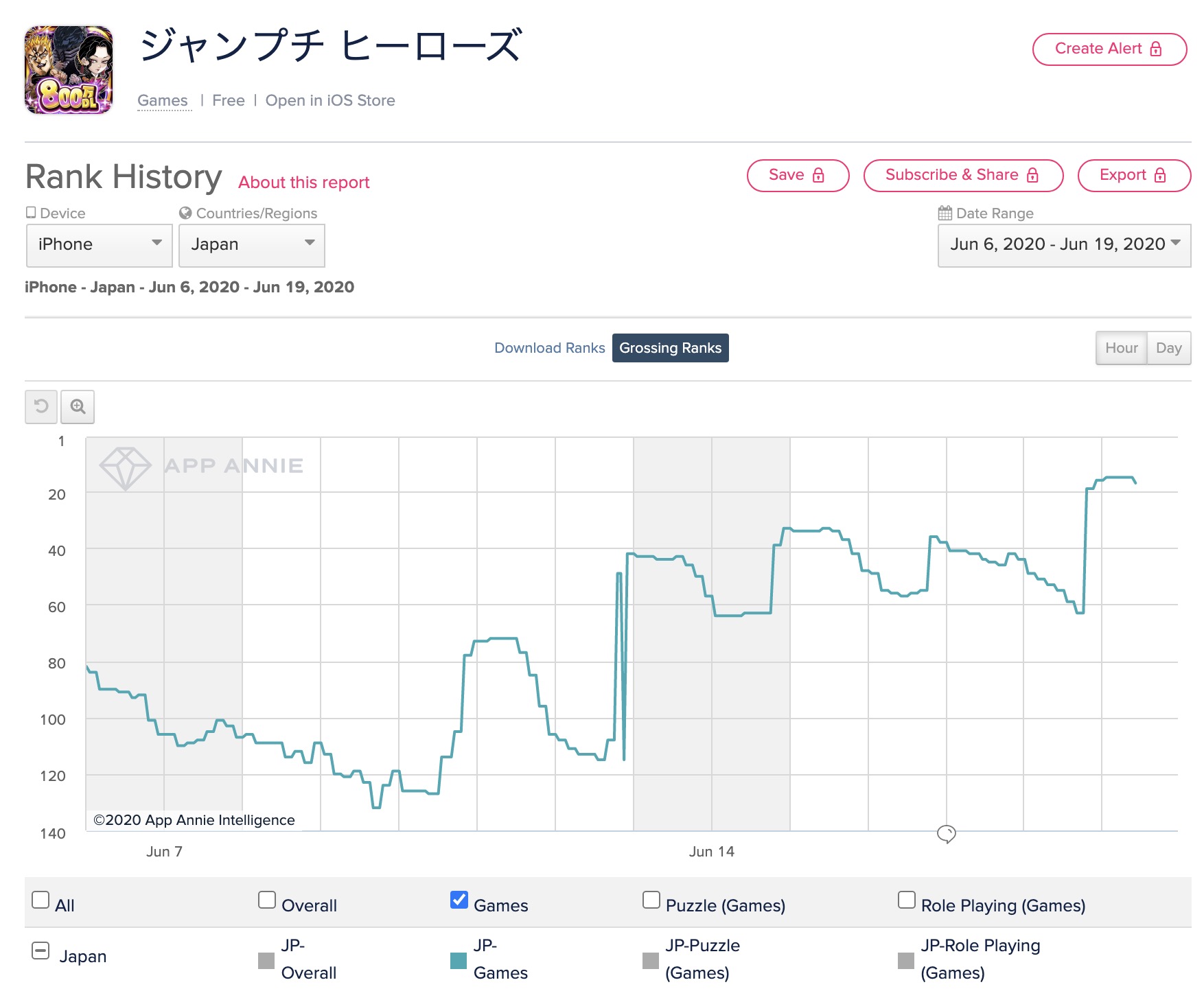Click lock icon on Subscribe & Share
The image size is (1204, 1002).
click(x=1032, y=175)
